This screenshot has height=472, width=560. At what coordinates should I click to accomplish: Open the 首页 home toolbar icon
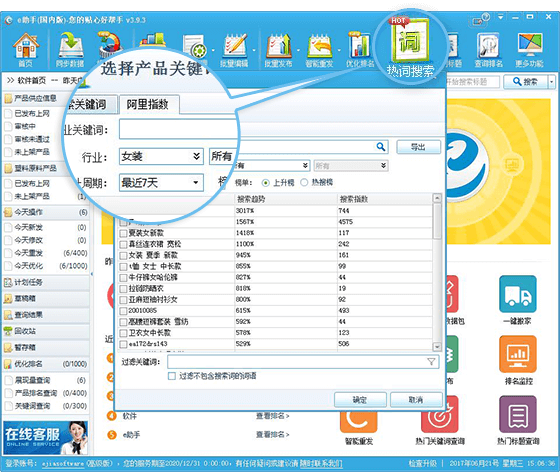pos(25,50)
